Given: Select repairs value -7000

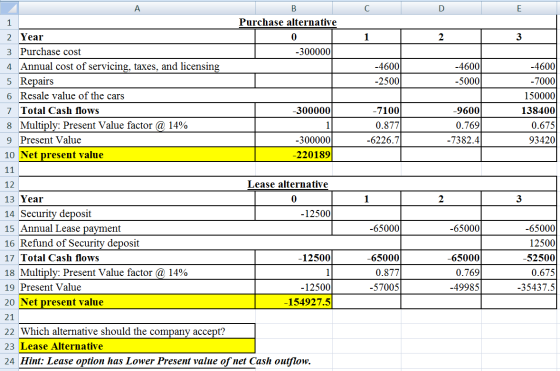Looking at the screenshot, I should tap(519, 81).
